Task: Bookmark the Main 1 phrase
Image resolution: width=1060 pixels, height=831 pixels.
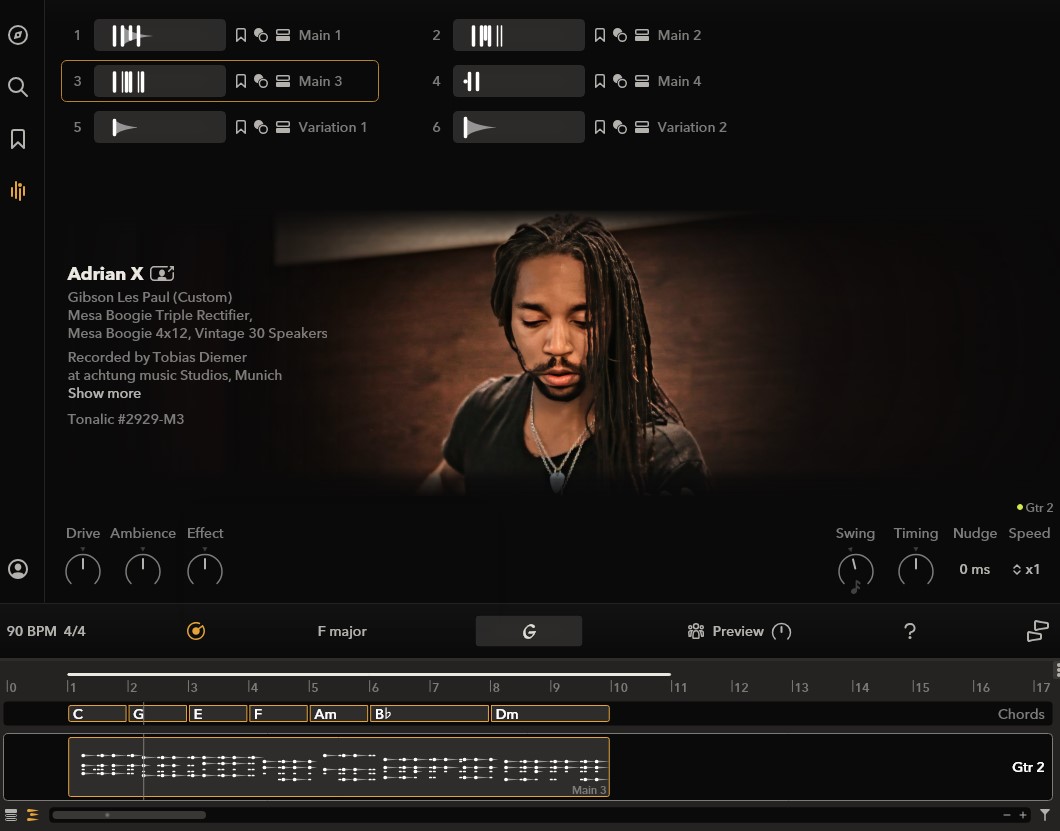Action: [x=241, y=35]
